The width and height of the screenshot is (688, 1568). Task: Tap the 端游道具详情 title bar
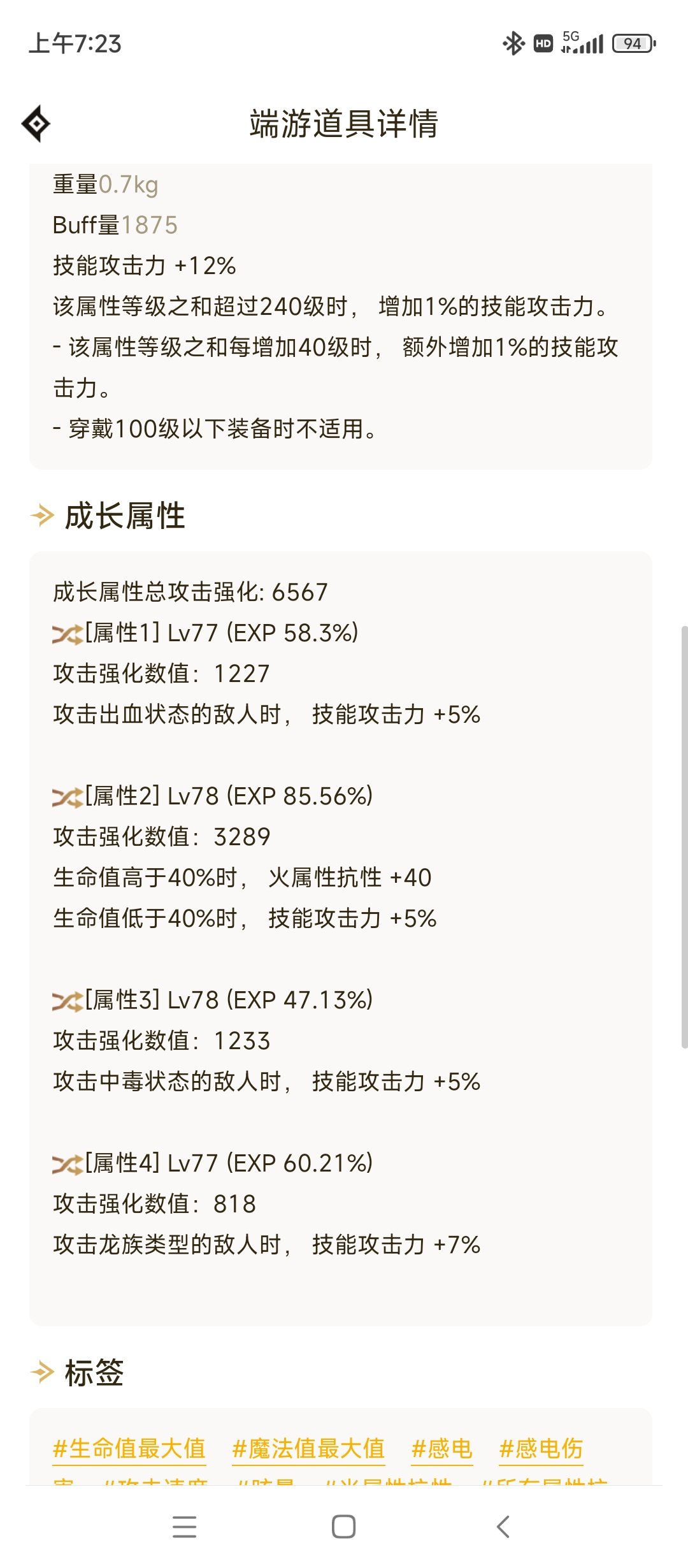[344, 122]
